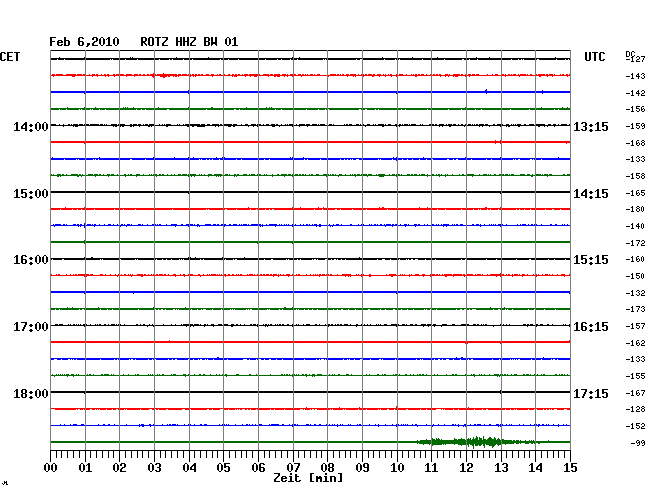This screenshot has width=650, height=494.
Task: Select the DC offset value "-127"
Action: (635, 59)
